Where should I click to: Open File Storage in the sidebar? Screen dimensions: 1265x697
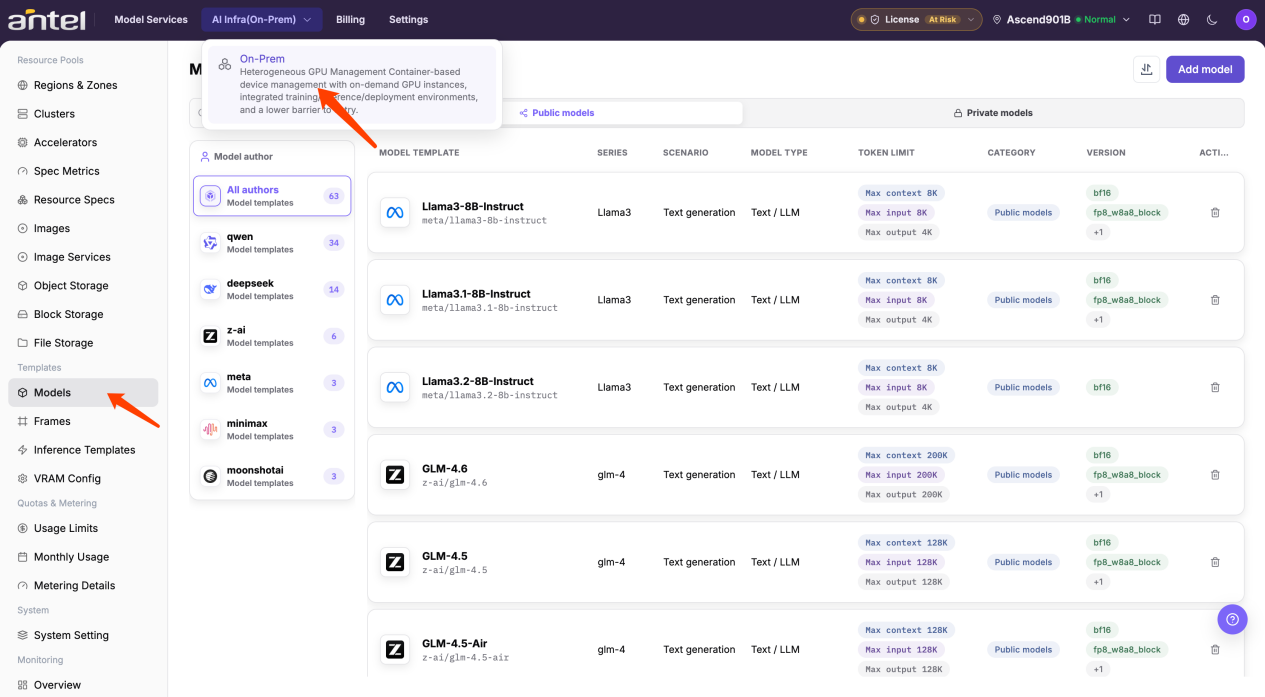(x=83, y=343)
